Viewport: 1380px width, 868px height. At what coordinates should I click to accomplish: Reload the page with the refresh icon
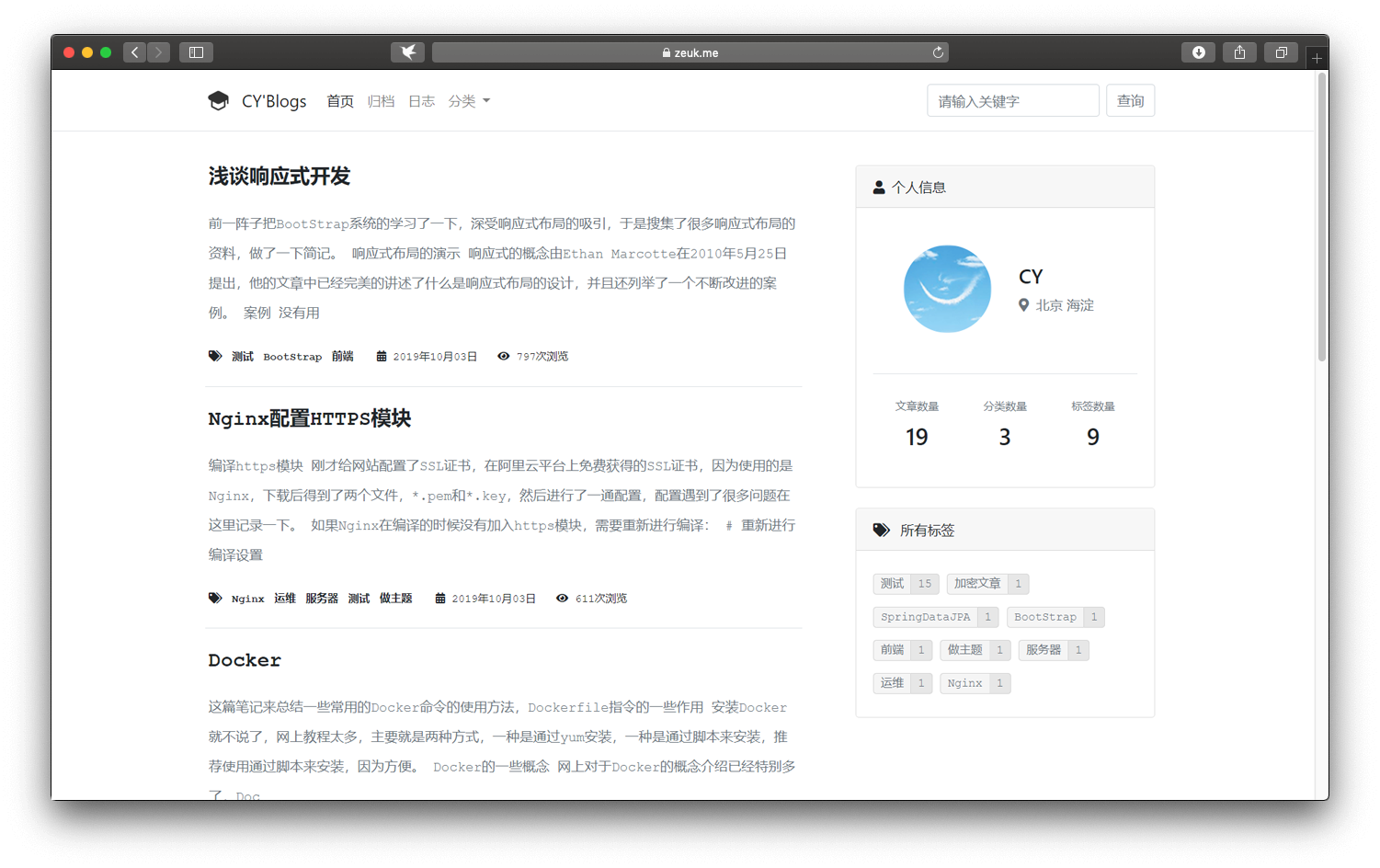click(938, 52)
